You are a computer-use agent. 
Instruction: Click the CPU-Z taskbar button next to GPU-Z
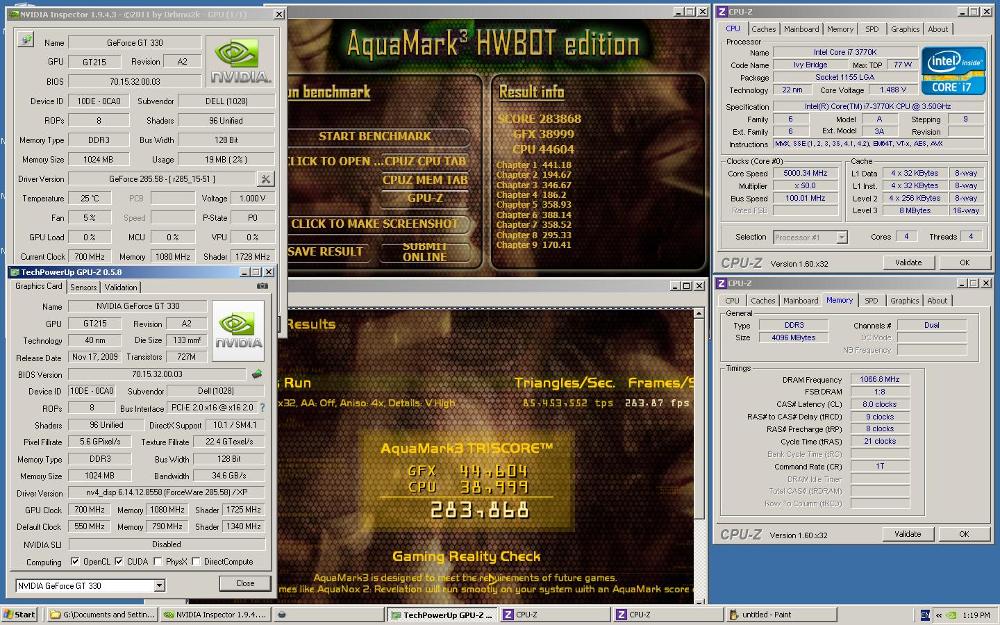[x=554, y=615]
